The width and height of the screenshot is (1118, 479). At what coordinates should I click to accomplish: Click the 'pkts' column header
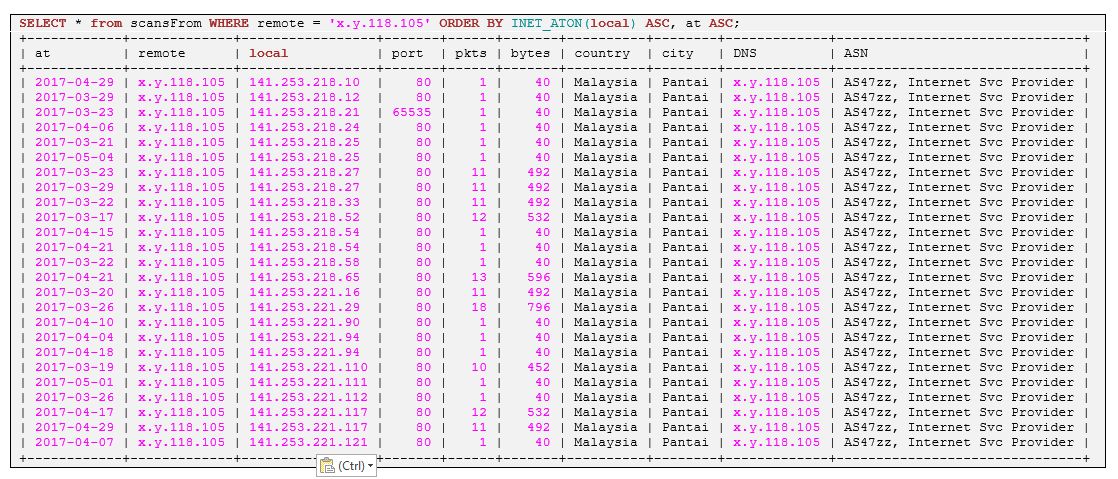click(471, 53)
